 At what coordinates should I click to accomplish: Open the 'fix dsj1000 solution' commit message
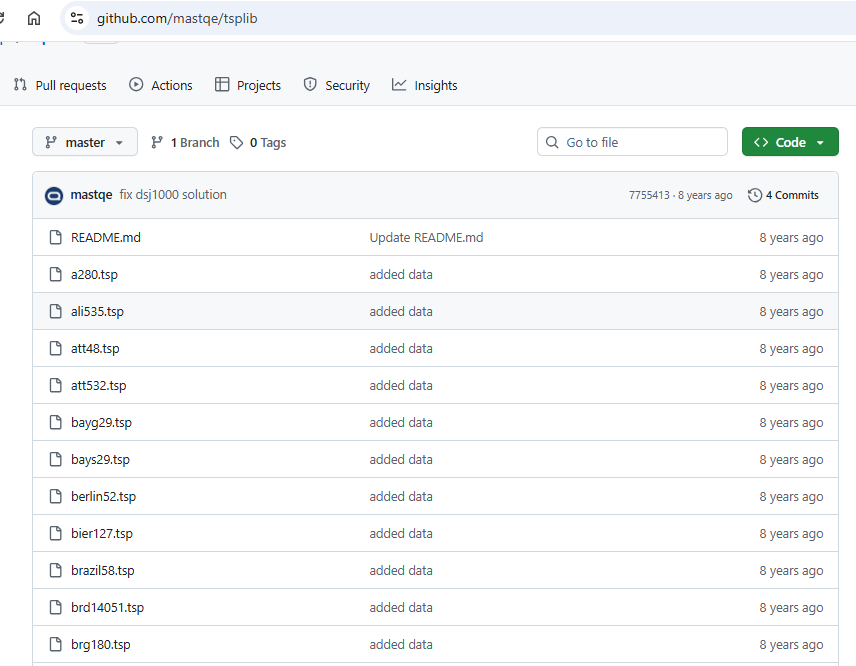pyautogui.click(x=173, y=195)
